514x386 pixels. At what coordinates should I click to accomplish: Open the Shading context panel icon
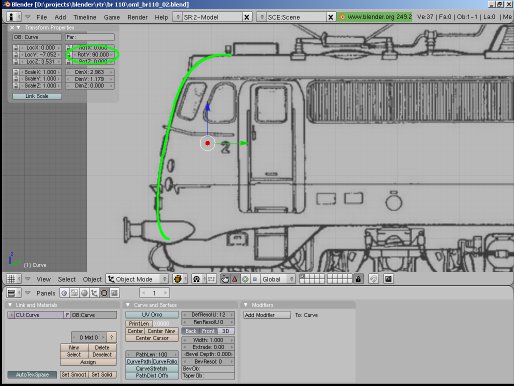coord(84,293)
